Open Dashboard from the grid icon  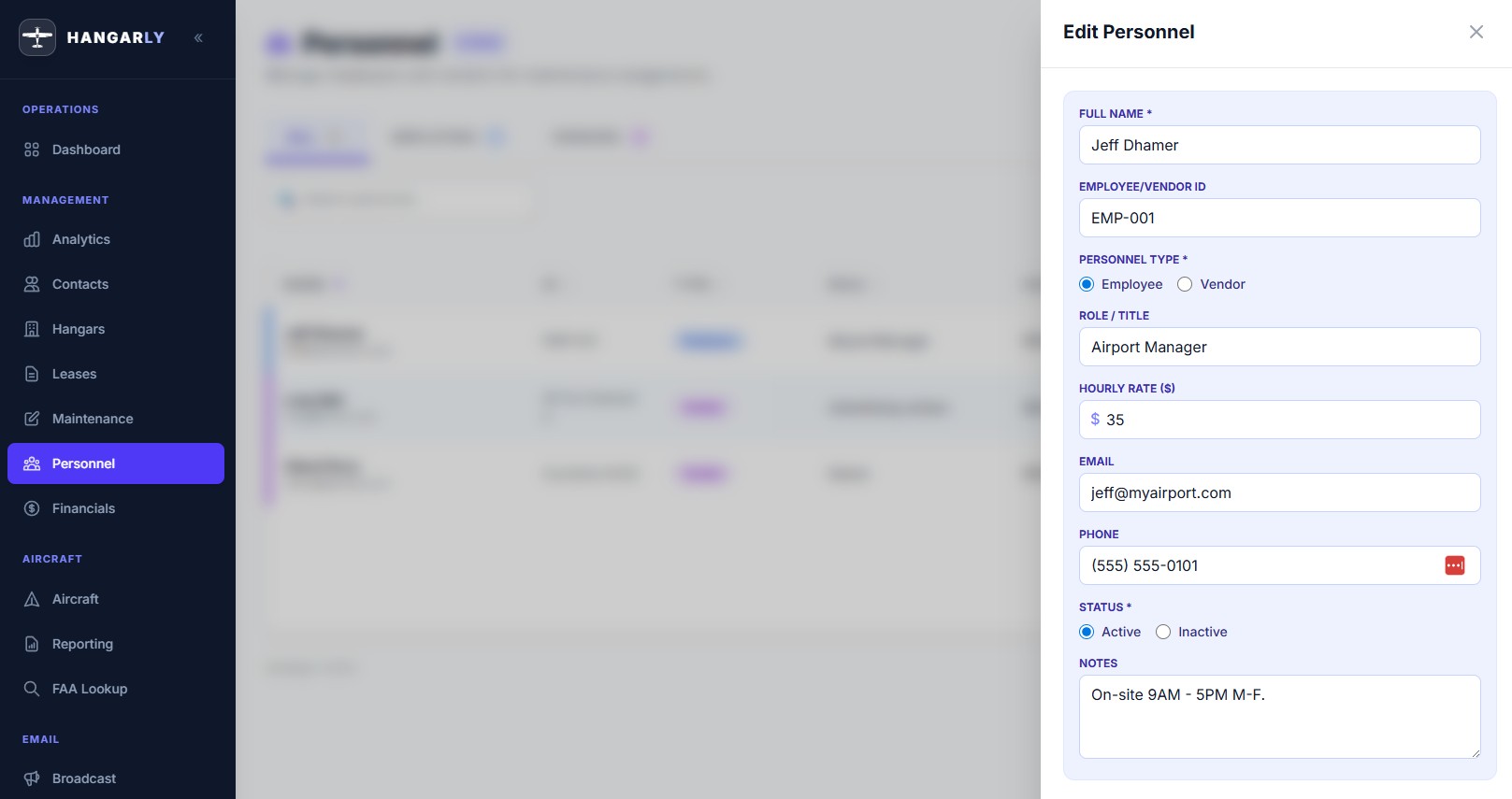[32, 150]
